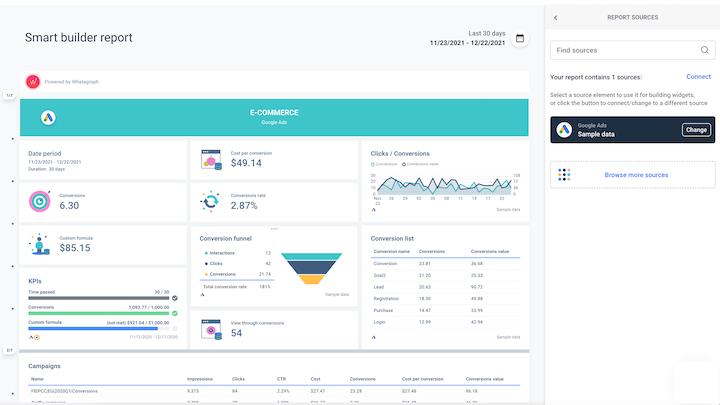This screenshot has height=405, width=720.
Task: Toggle Conversions value series in chart legend
Action: click(x=420, y=164)
